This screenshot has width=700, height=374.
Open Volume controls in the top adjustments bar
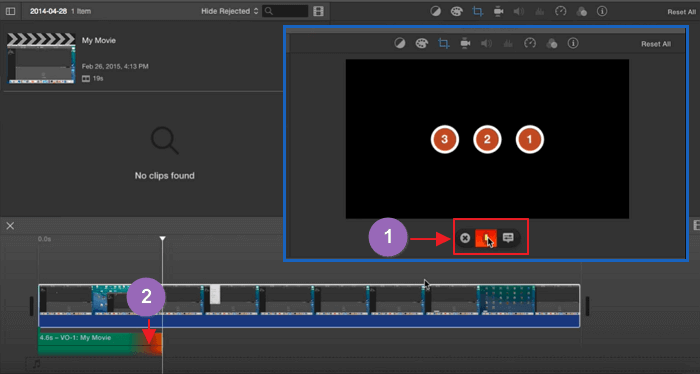pos(519,11)
